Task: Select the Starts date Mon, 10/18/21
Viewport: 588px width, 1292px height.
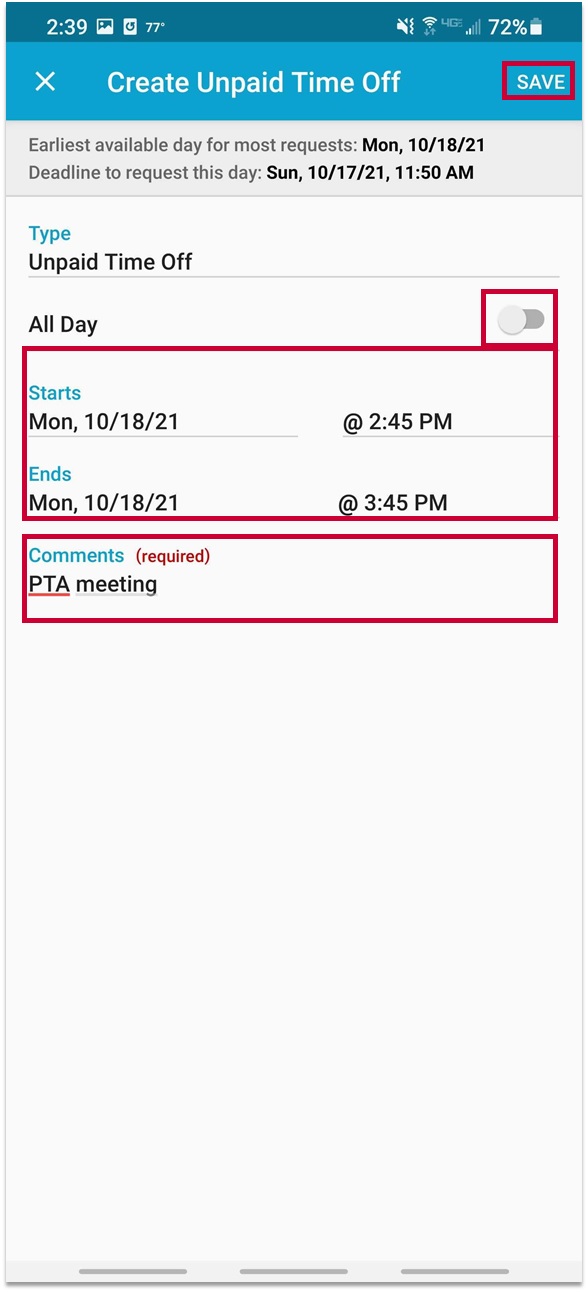Action: [163, 422]
